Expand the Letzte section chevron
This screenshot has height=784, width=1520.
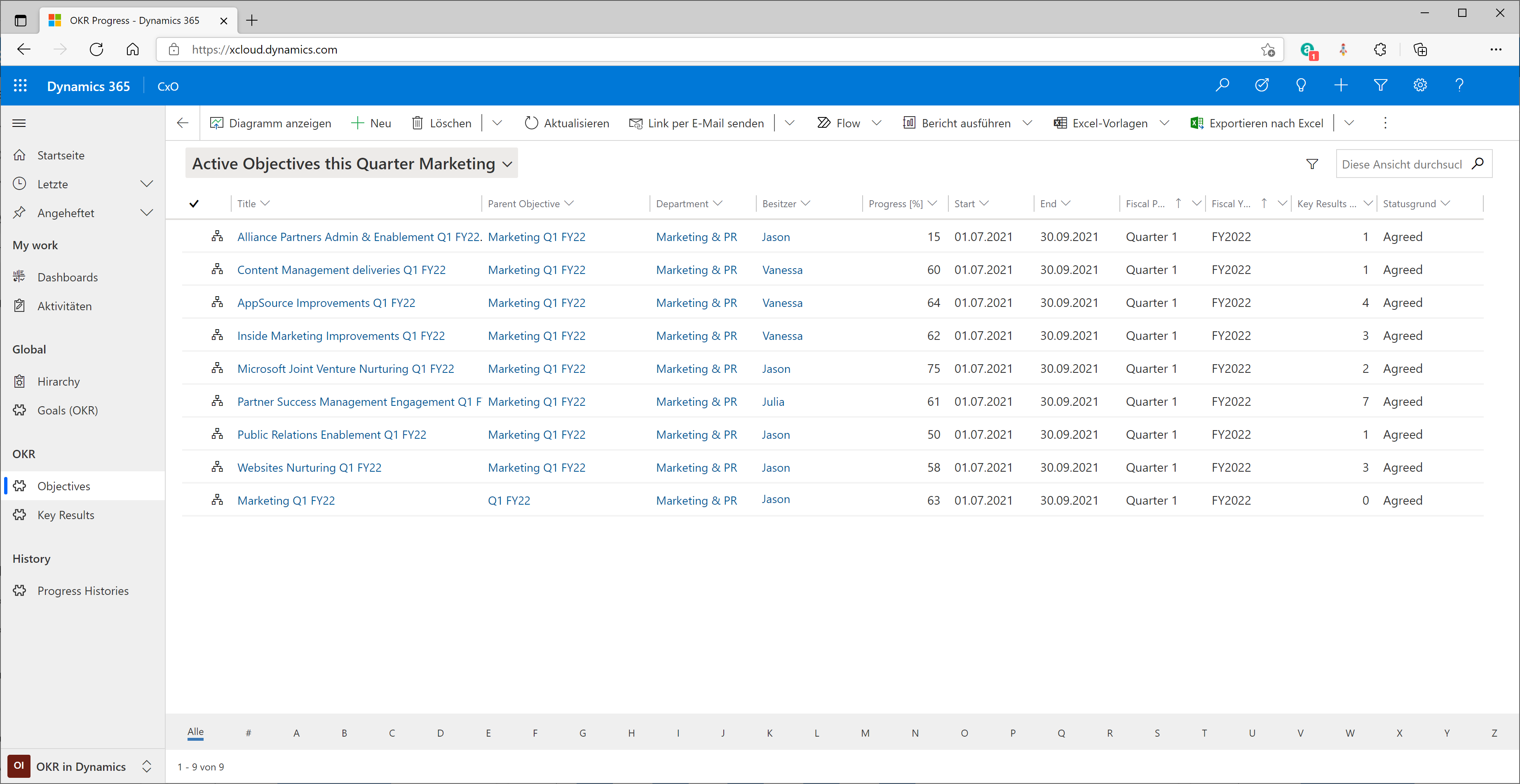[147, 183]
